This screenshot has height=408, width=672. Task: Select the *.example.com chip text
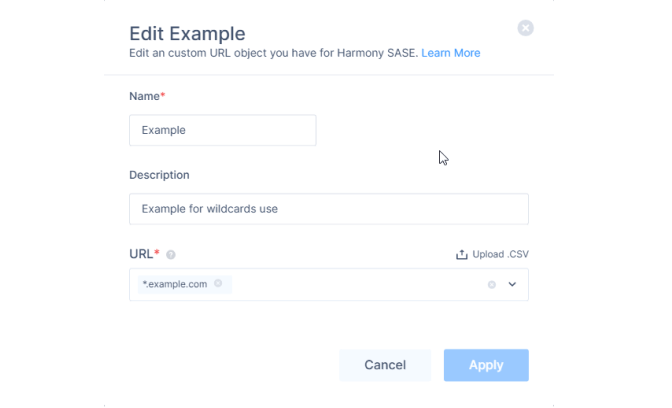[175, 284]
